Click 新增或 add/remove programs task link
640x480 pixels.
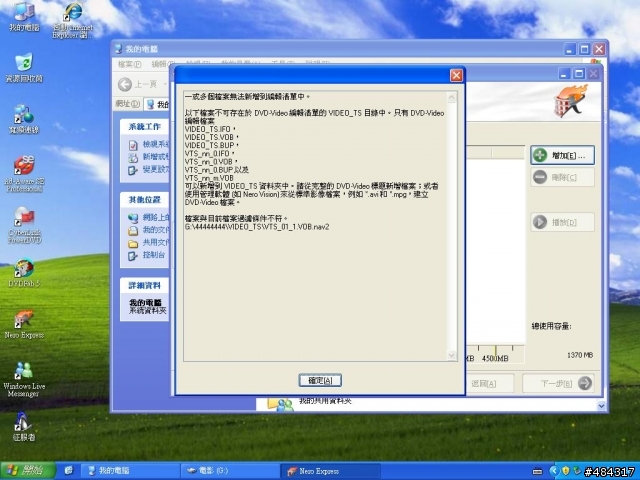point(149,157)
